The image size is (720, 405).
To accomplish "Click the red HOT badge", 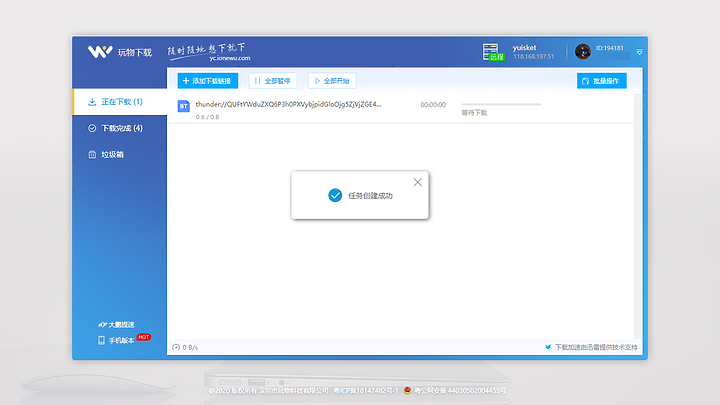I will coord(144,337).
